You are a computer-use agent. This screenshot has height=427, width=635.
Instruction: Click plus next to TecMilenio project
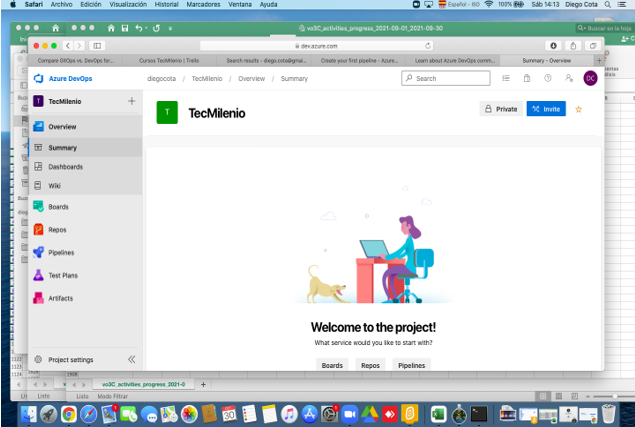[x=132, y=101]
